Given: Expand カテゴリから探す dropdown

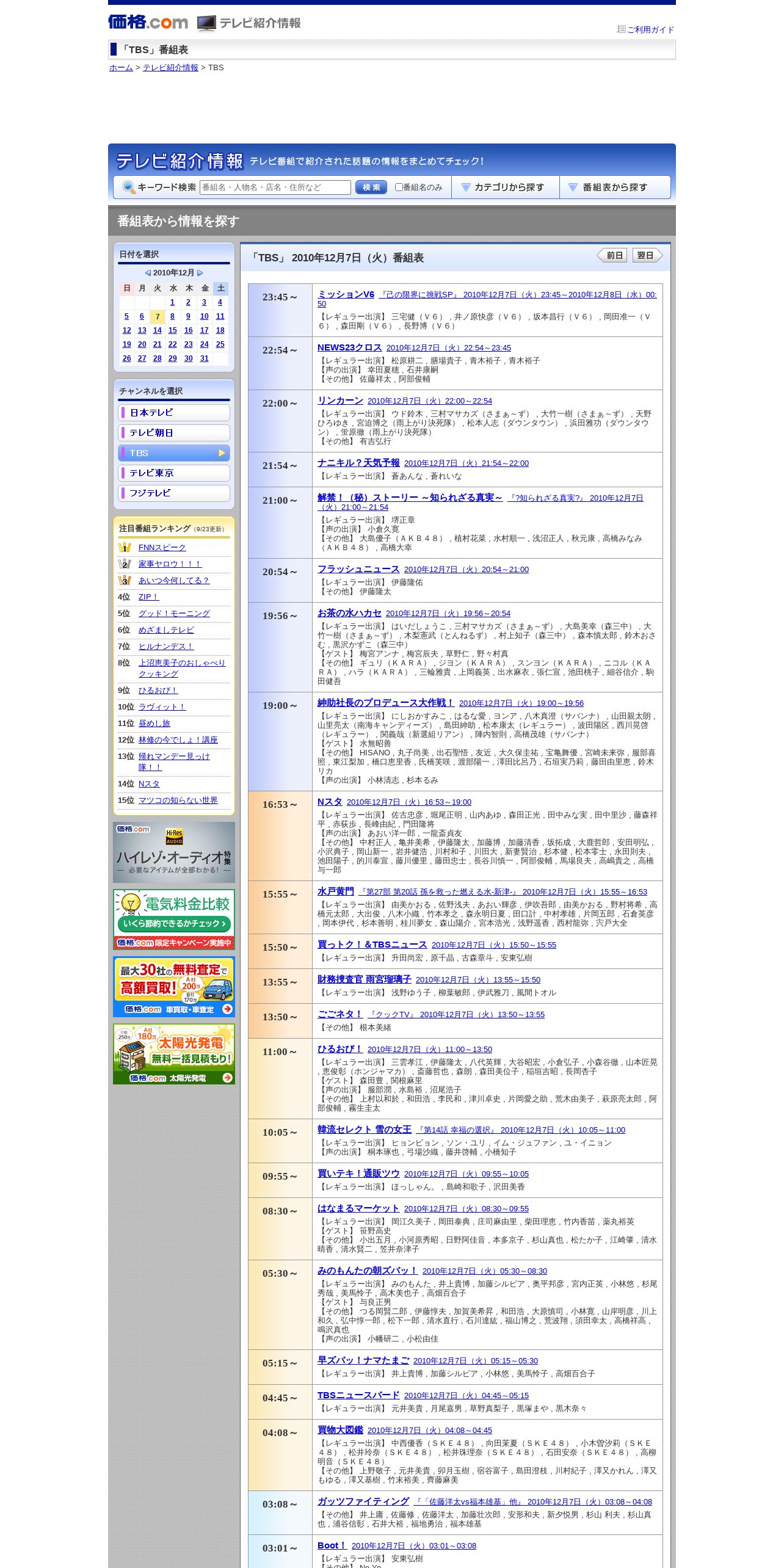Looking at the screenshot, I should (x=506, y=187).
